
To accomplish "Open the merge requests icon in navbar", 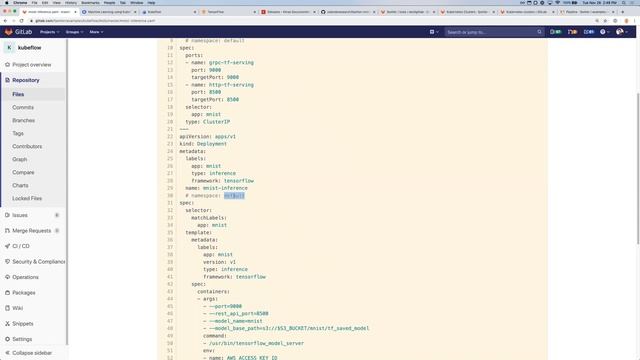I will (x=572, y=32).
